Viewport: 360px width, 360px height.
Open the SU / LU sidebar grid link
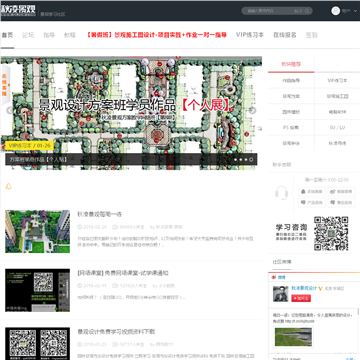point(337,128)
